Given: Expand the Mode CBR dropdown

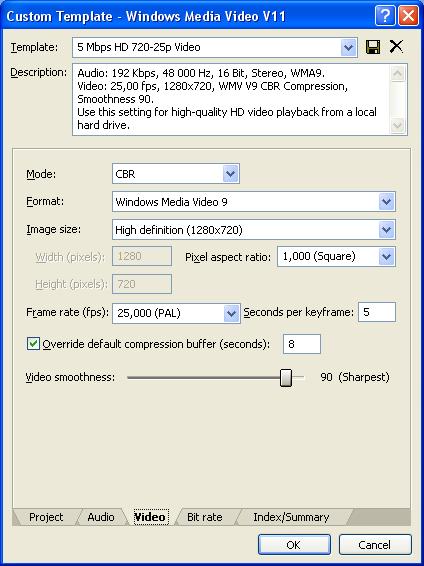Looking at the screenshot, I should [x=231, y=174].
